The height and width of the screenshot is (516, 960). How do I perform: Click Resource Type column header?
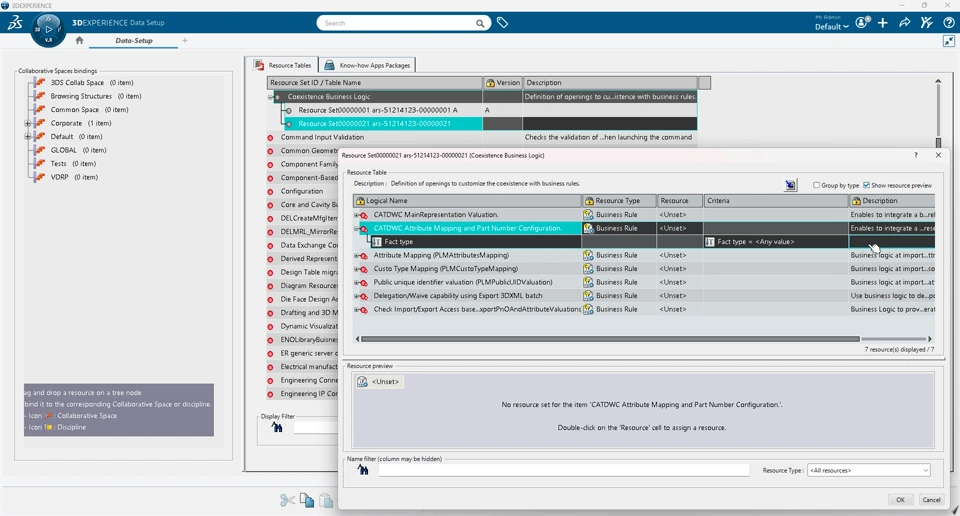point(619,201)
